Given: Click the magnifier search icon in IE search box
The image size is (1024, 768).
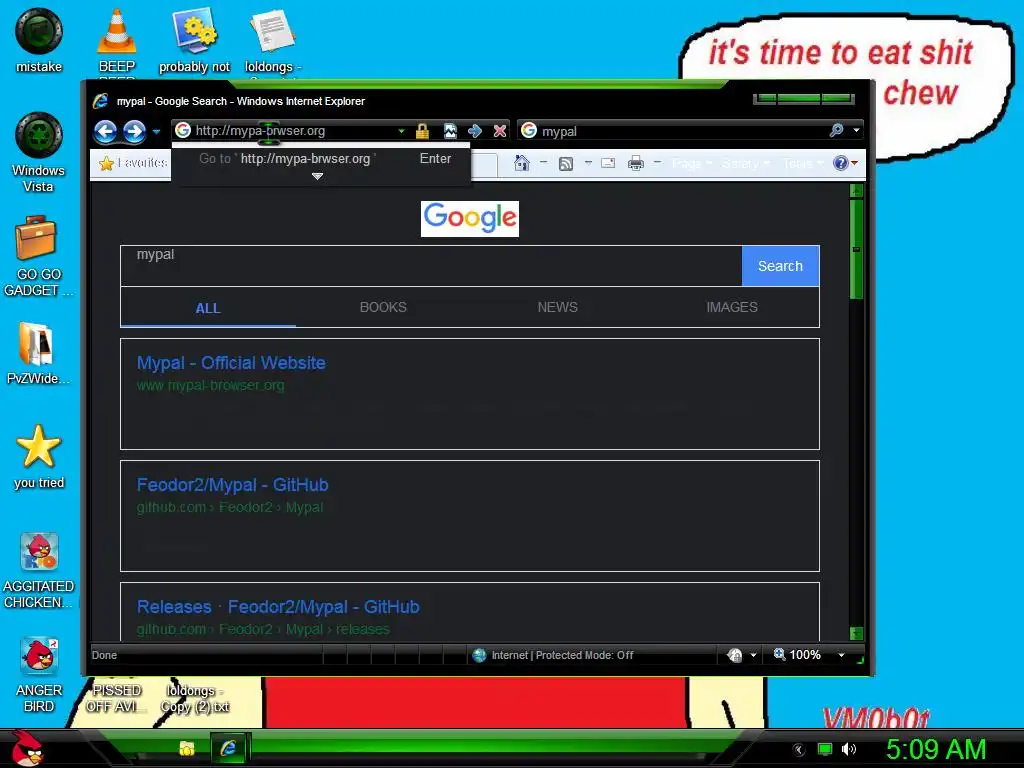Looking at the screenshot, I should pyautogui.click(x=837, y=131).
